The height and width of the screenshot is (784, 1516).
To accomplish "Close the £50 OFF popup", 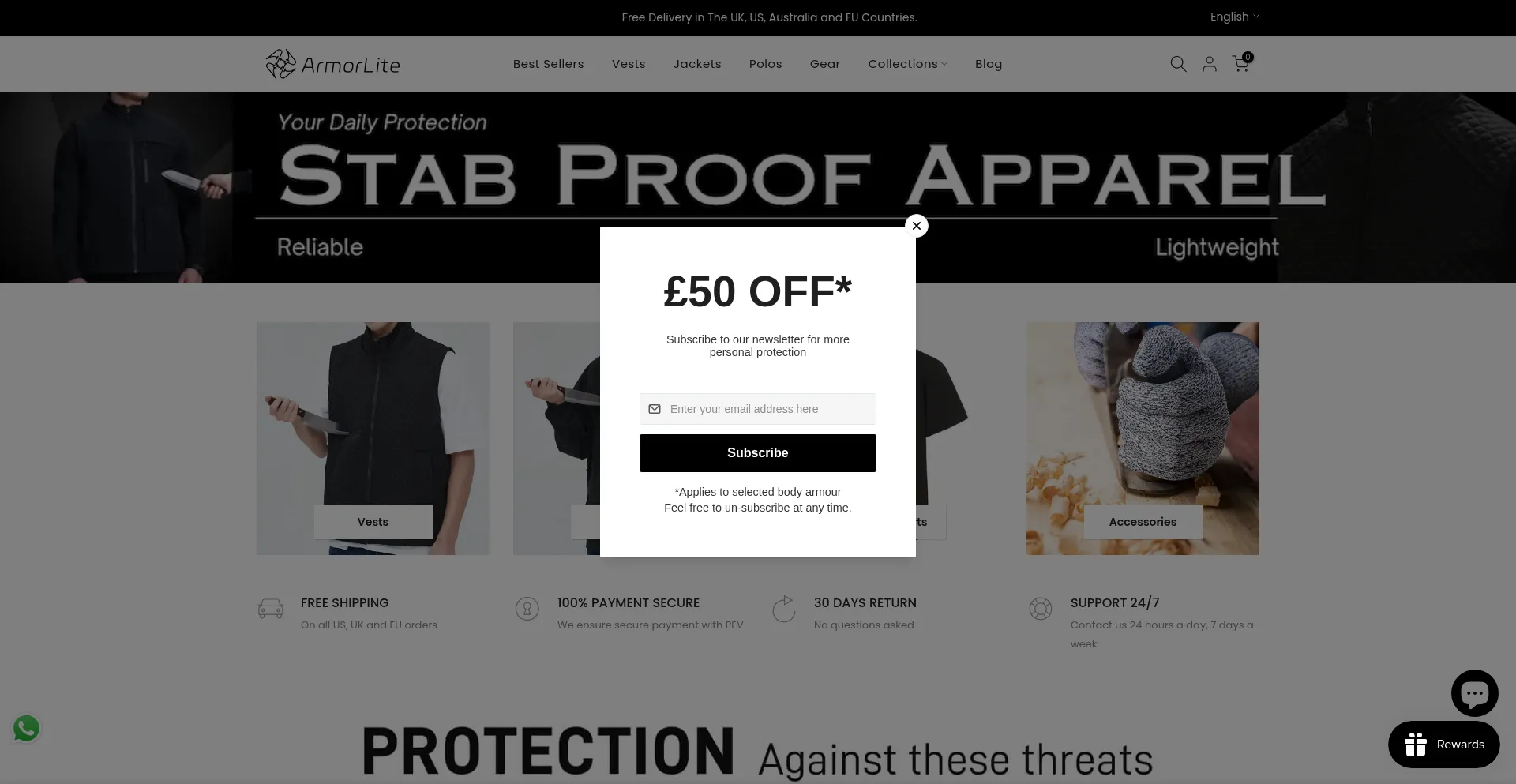I will [917, 226].
